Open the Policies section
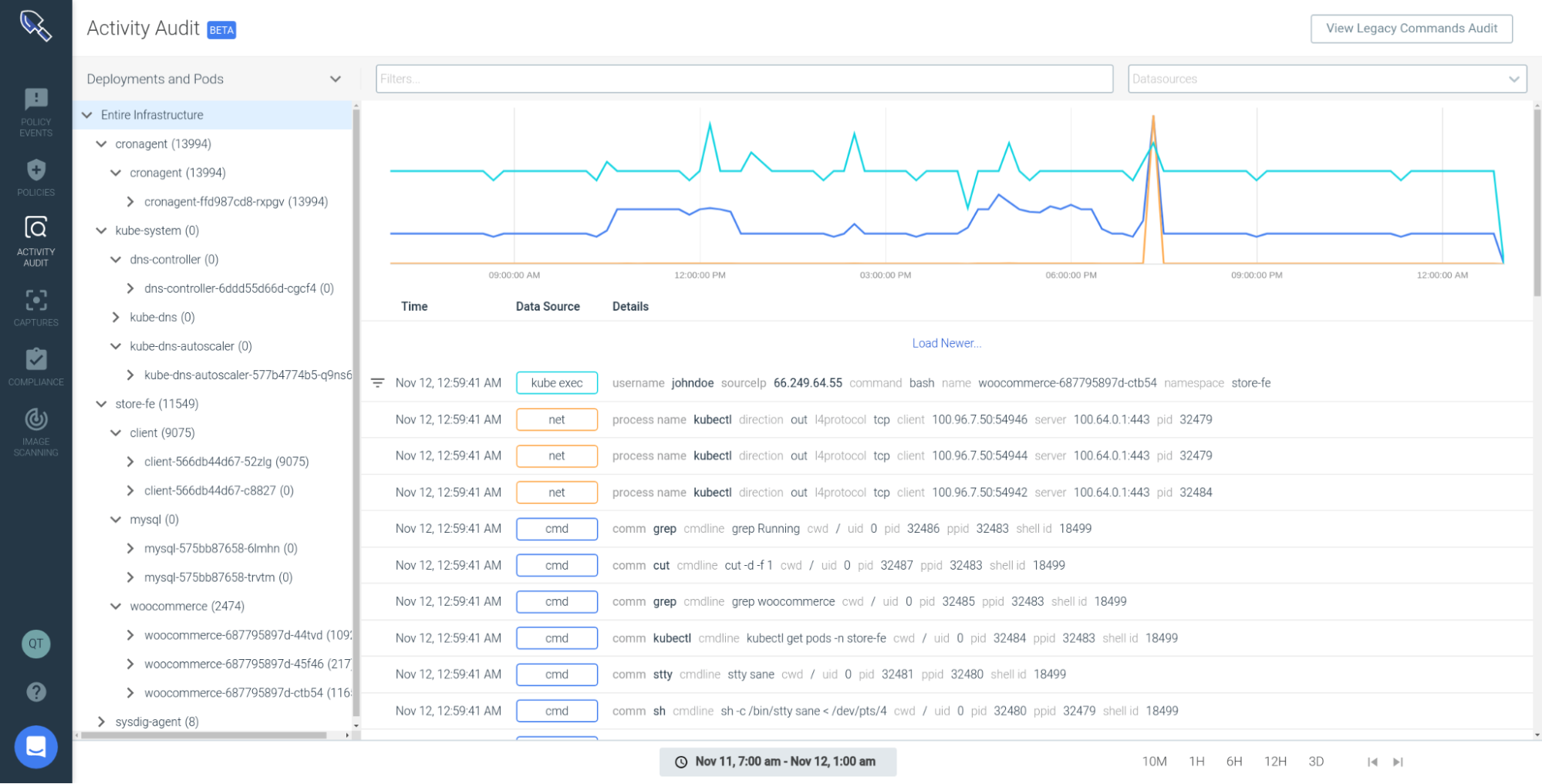The height and width of the screenshot is (784, 1542). 35,177
